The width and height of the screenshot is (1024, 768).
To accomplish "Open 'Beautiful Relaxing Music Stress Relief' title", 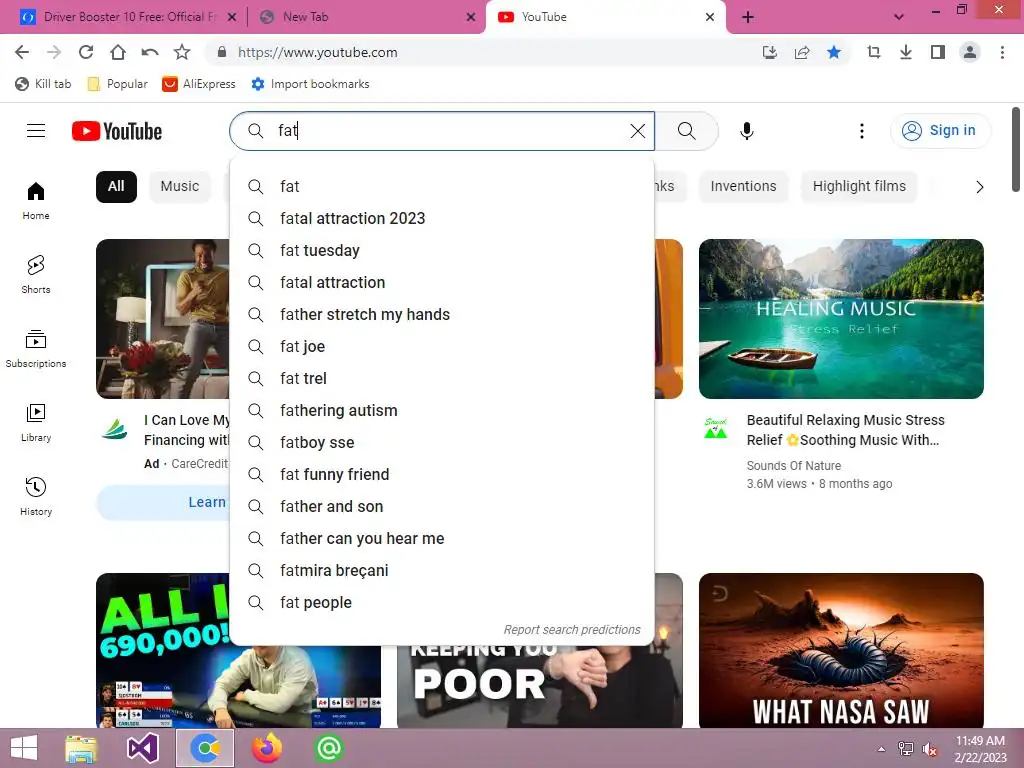I will pyautogui.click(x=846, y=430).
